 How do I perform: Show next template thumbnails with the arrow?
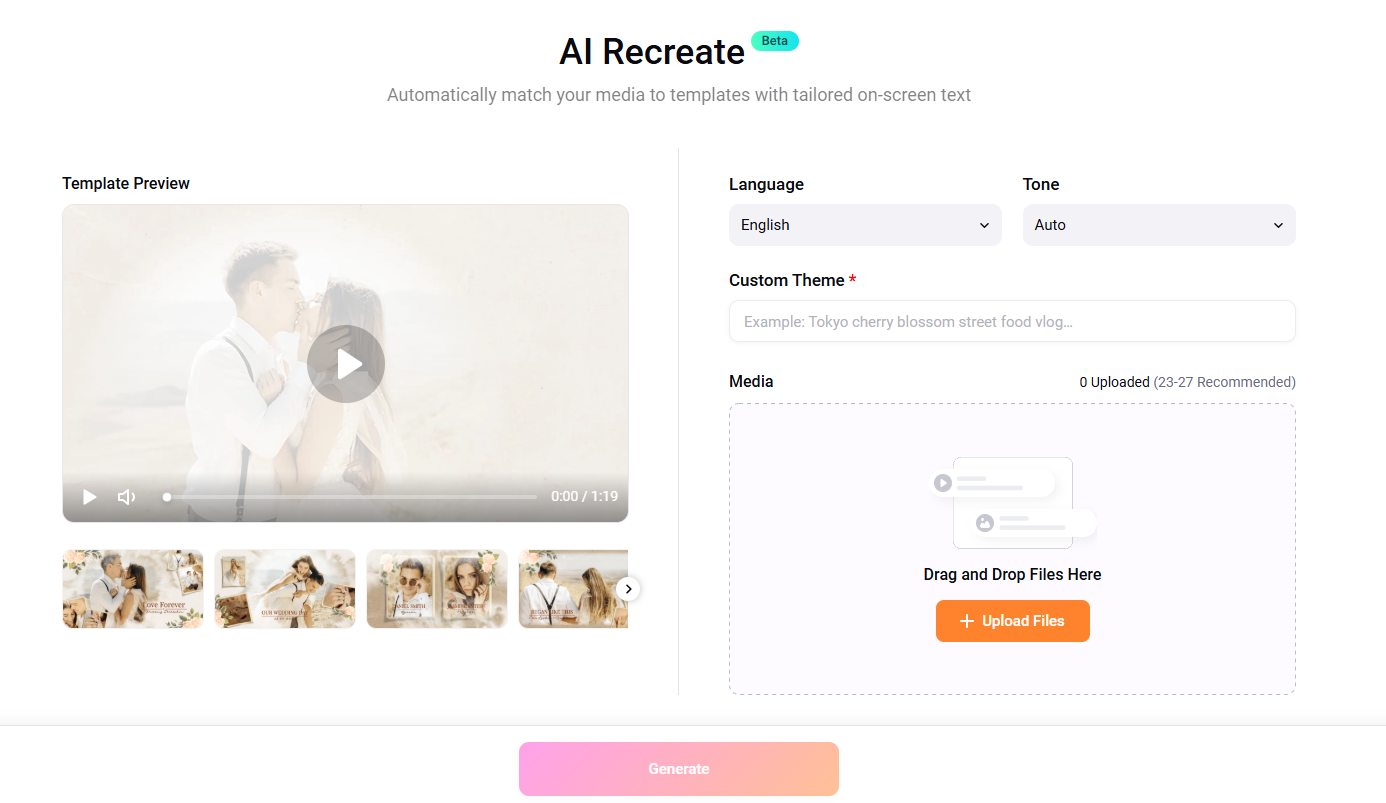[x=628, y=589]
